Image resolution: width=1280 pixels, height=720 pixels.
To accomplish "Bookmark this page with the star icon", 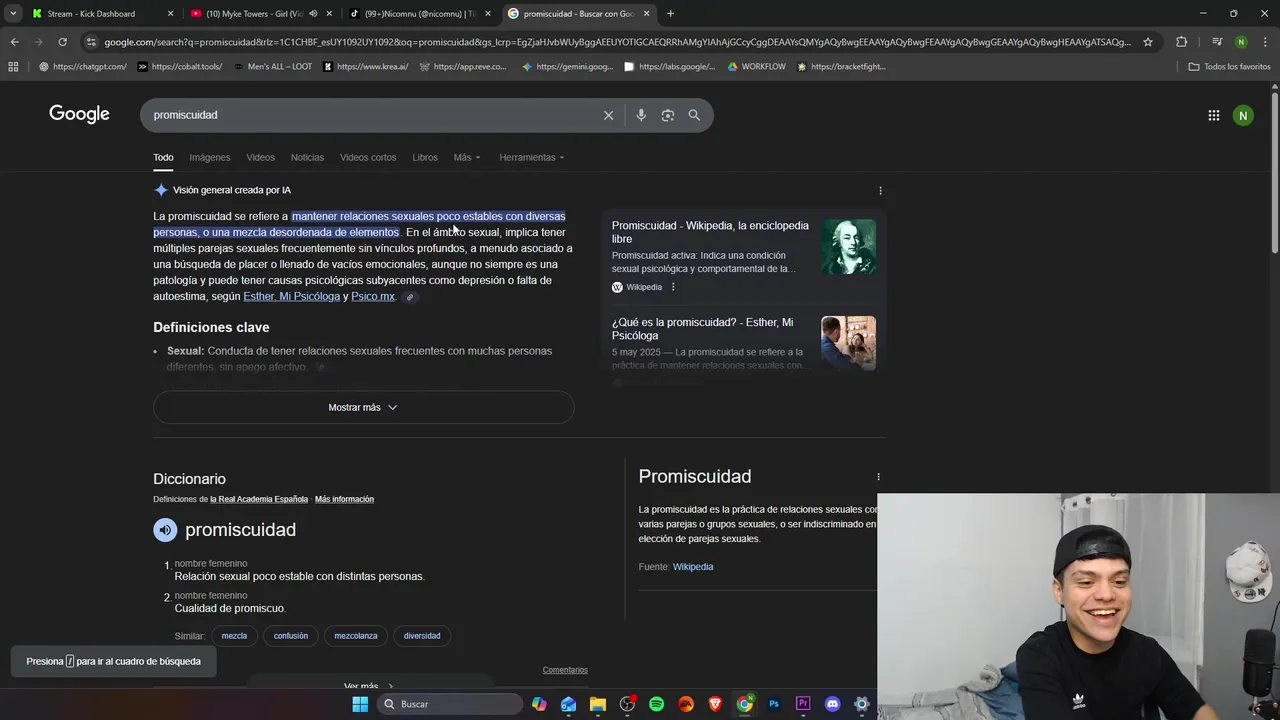I will coord(1148,42).
